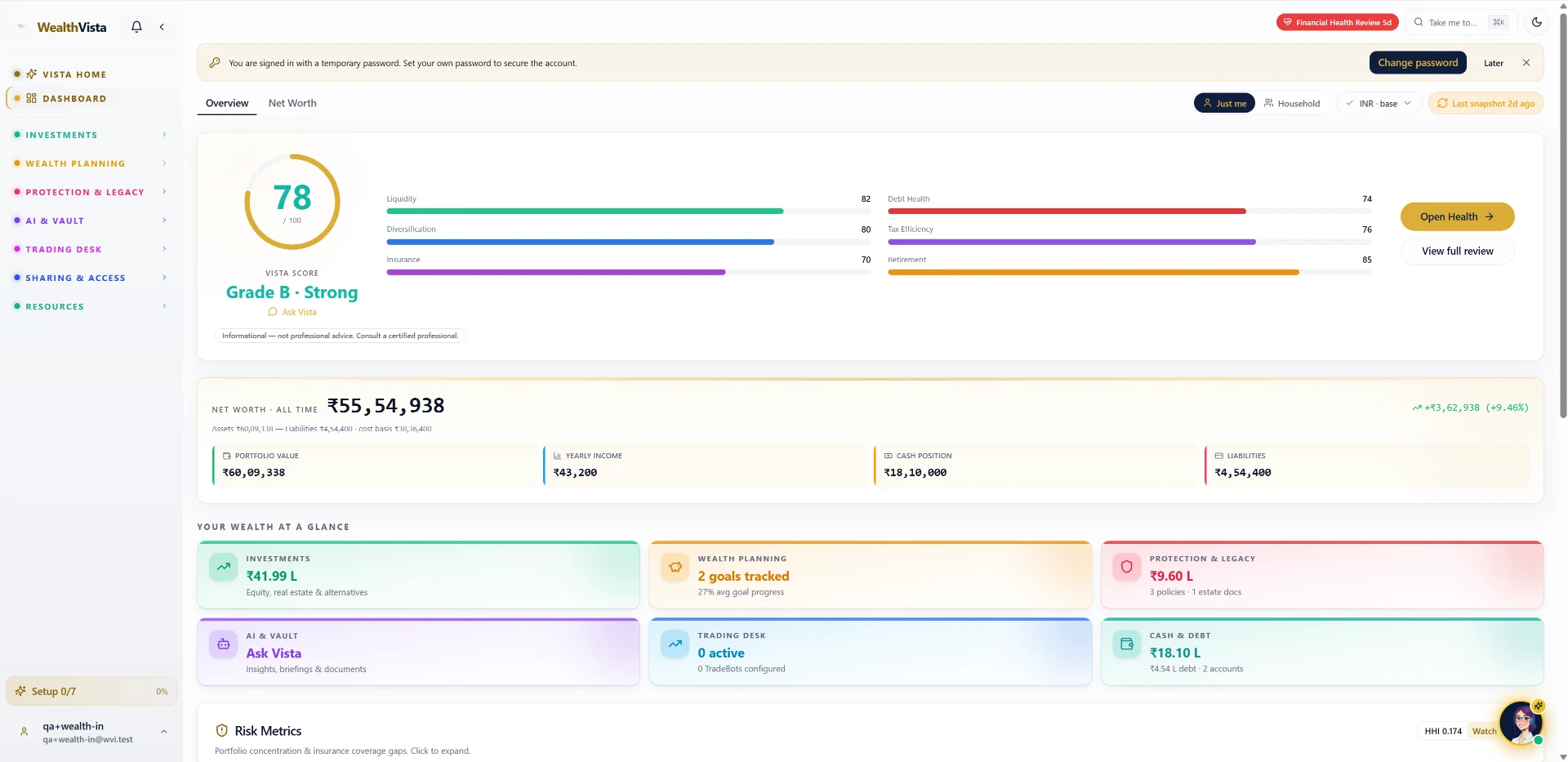Click the Wealth Planning piggy bank icon
The width and height of the screenshot is (1568, 762).
click(675, 567)
